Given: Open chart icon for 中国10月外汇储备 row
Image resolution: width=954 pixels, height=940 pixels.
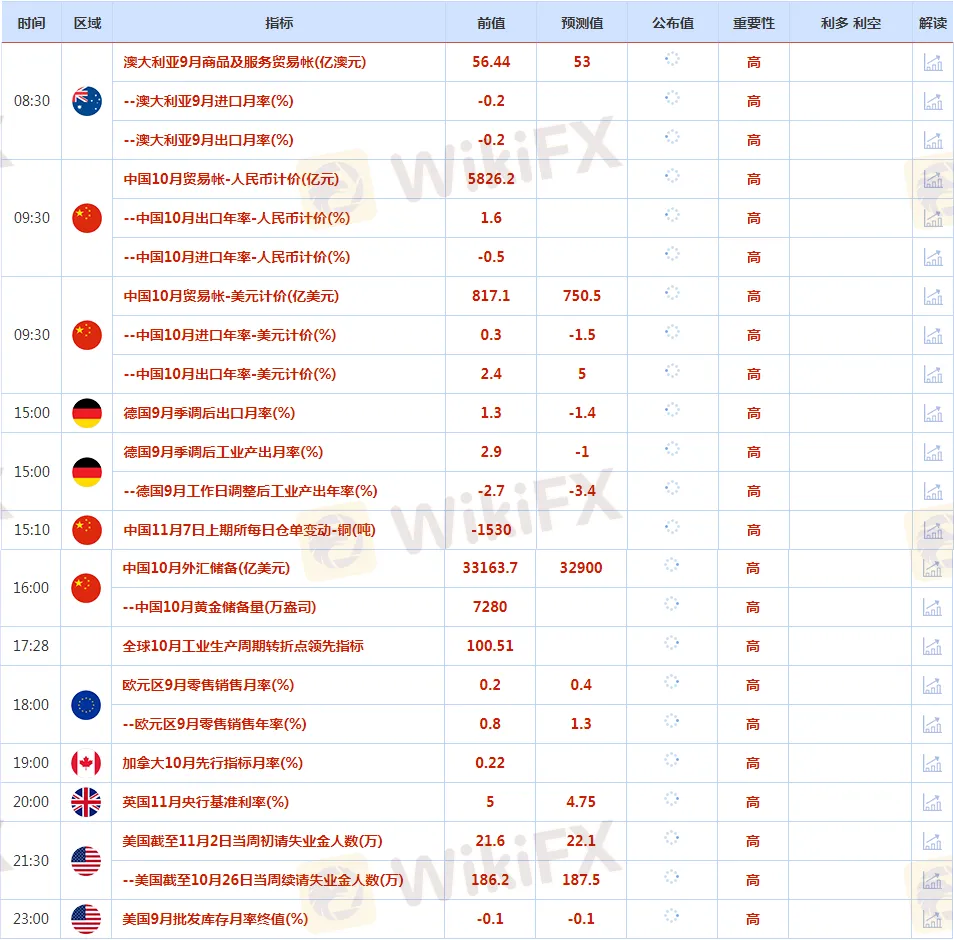Looking at the screenshot, I should click(932, 568).
